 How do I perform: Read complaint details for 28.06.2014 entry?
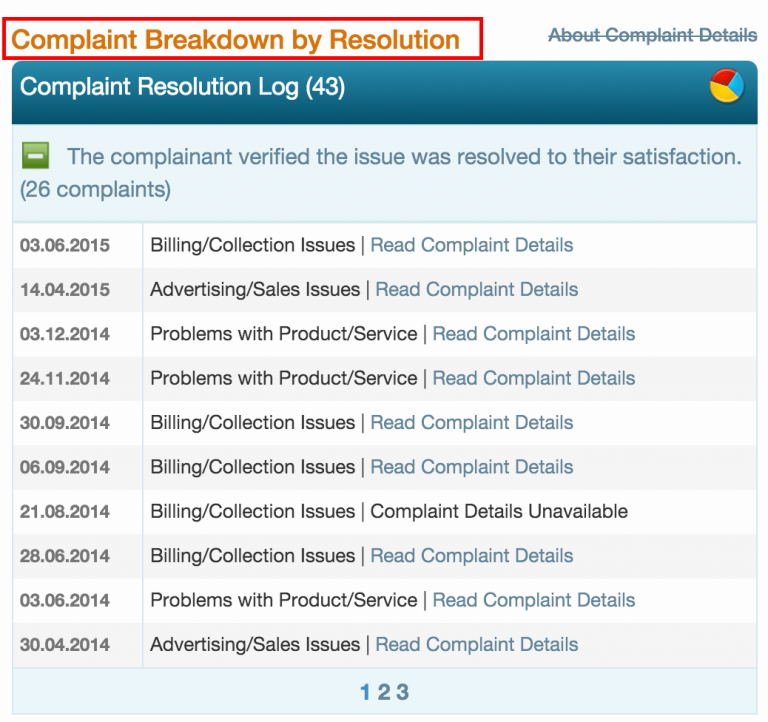tap(471, 556)
